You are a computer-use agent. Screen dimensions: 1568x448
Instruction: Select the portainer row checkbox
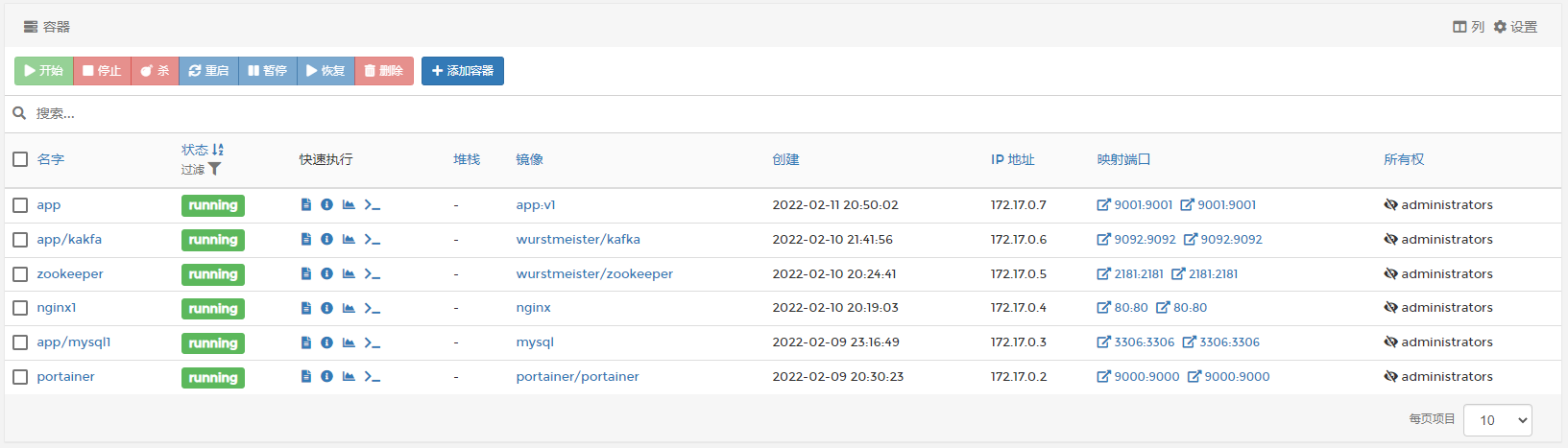click(x=20, y=377)
